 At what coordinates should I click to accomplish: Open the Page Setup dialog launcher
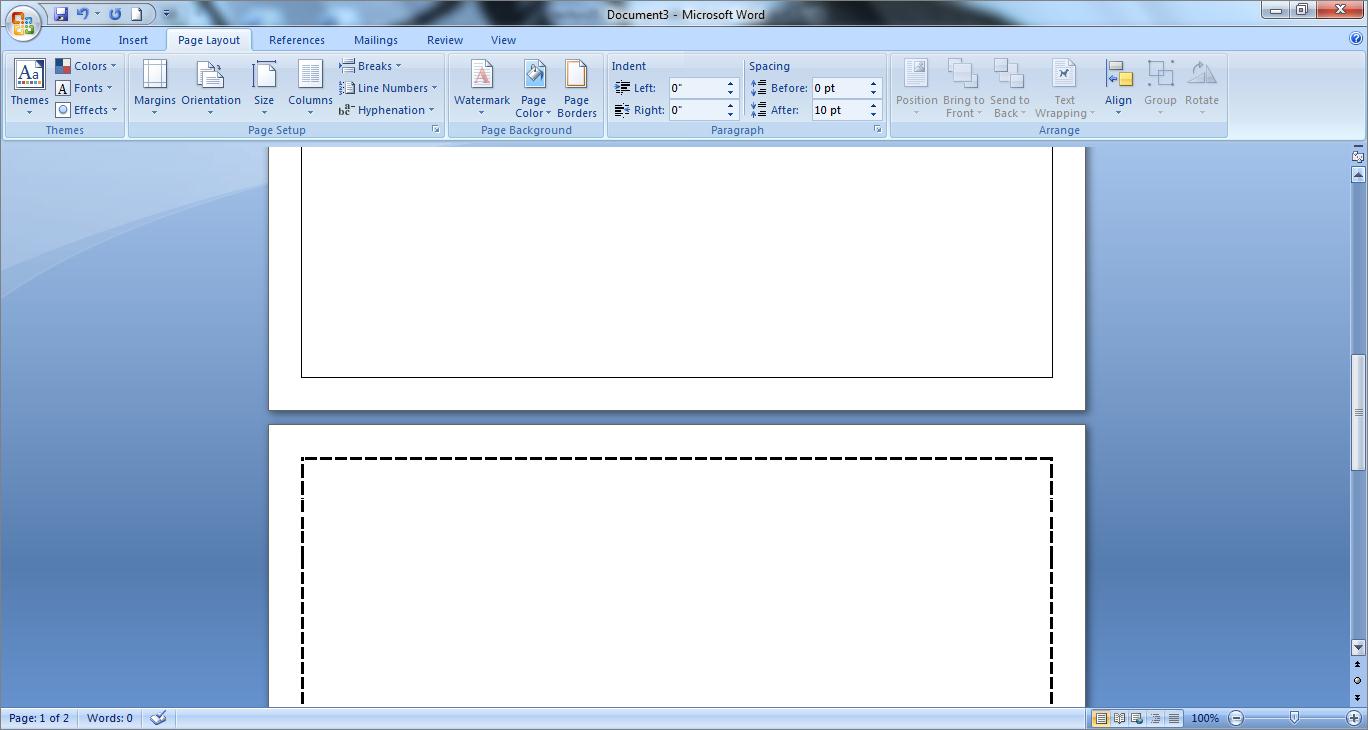click(x=436, y=130)
